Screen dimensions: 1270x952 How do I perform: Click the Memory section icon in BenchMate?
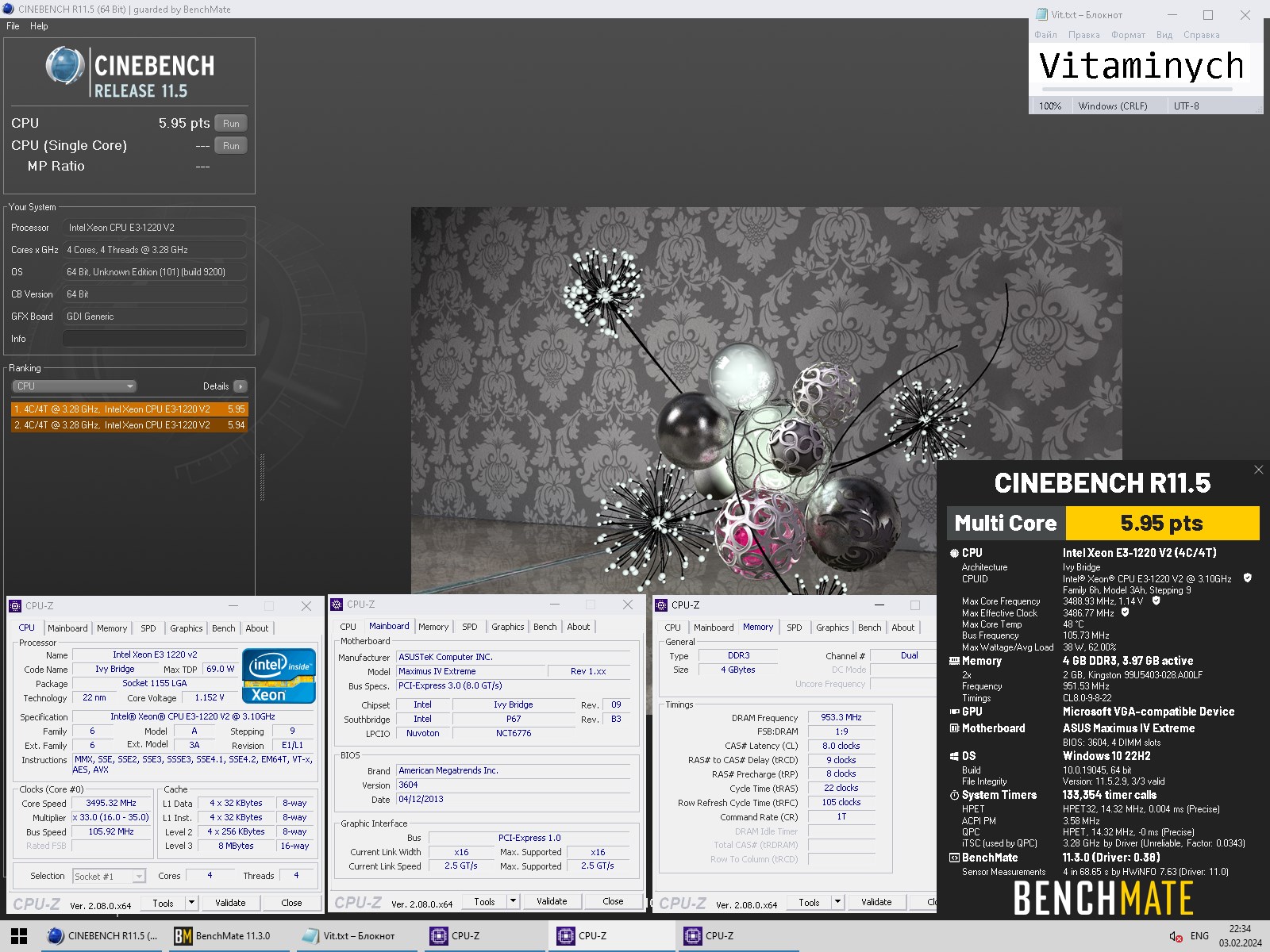pos(954,661)
